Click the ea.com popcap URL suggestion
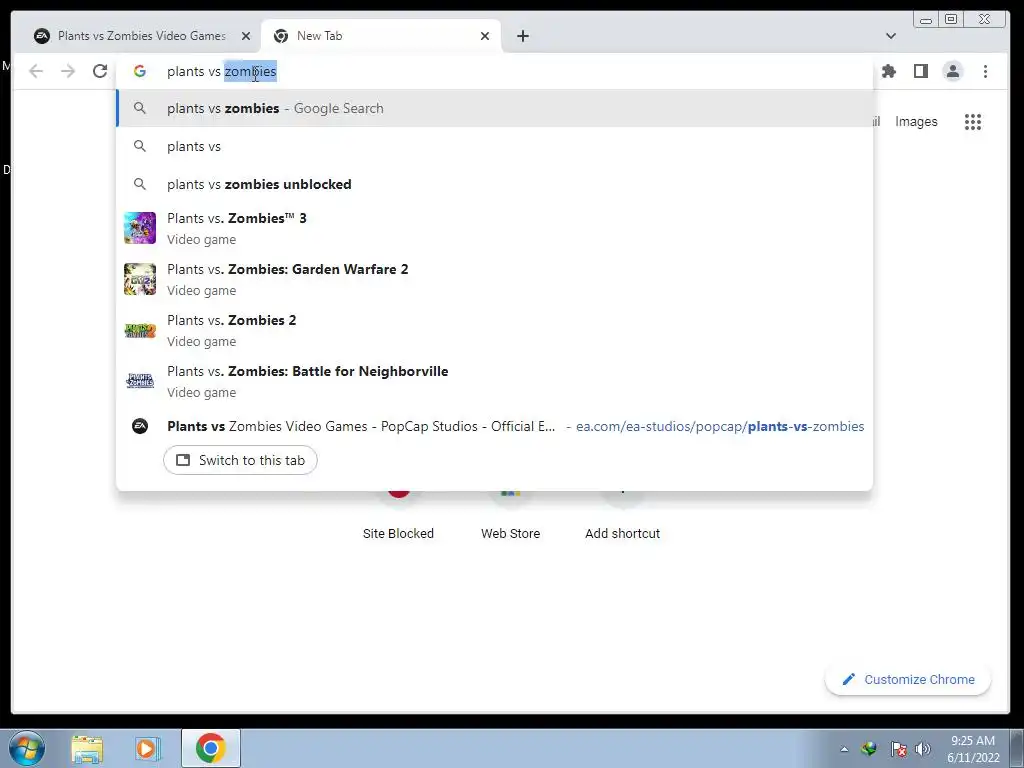Screen dimensions: 1024x768 pyautogui.click(x=494, y=426)
